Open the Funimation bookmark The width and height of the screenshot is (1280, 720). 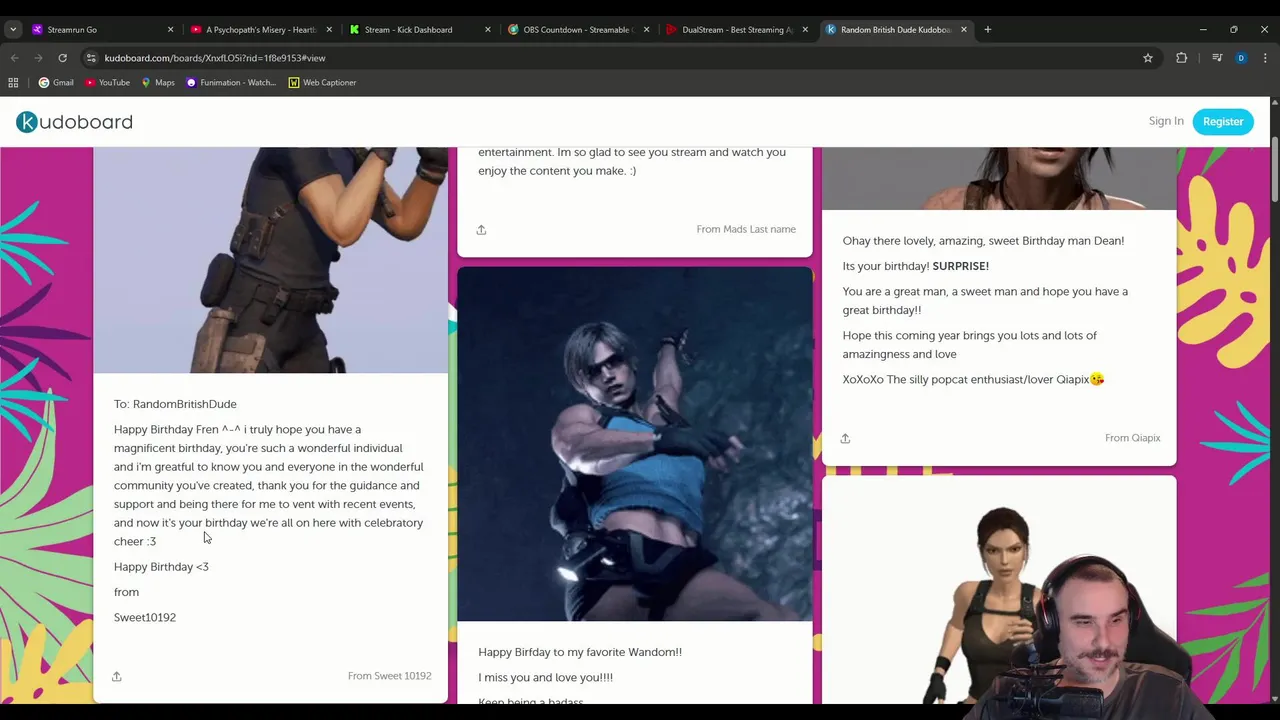click(231, 83)
